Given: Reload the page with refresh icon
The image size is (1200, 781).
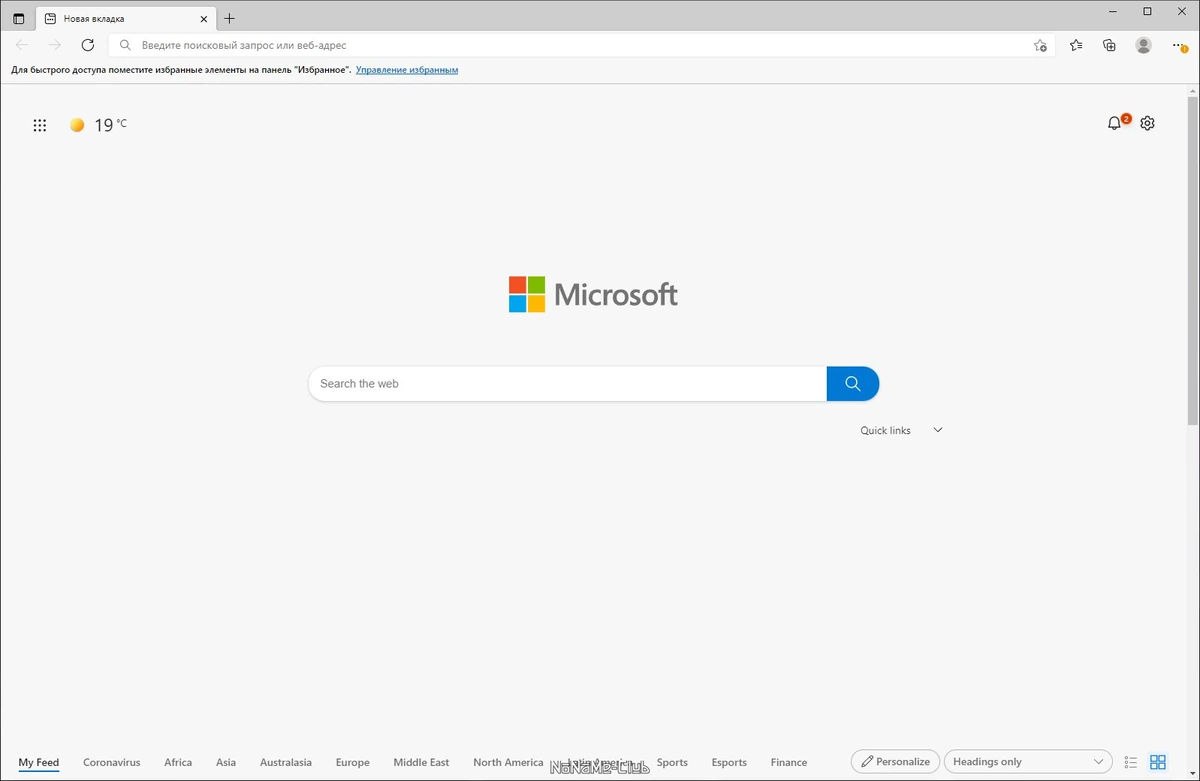Looking at the screenshot, I should [88, 45].
